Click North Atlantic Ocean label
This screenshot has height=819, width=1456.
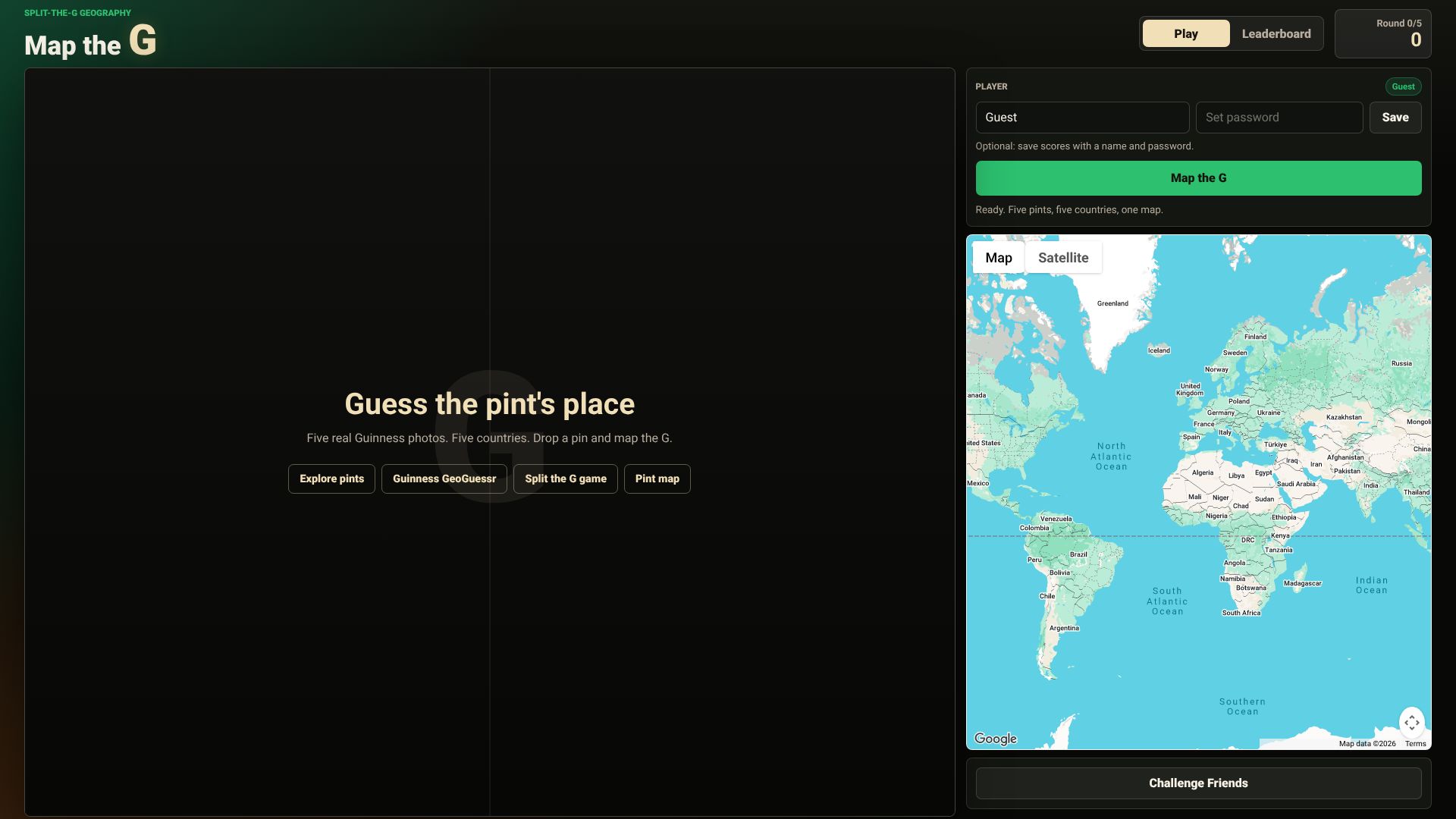coord(1111,457)
